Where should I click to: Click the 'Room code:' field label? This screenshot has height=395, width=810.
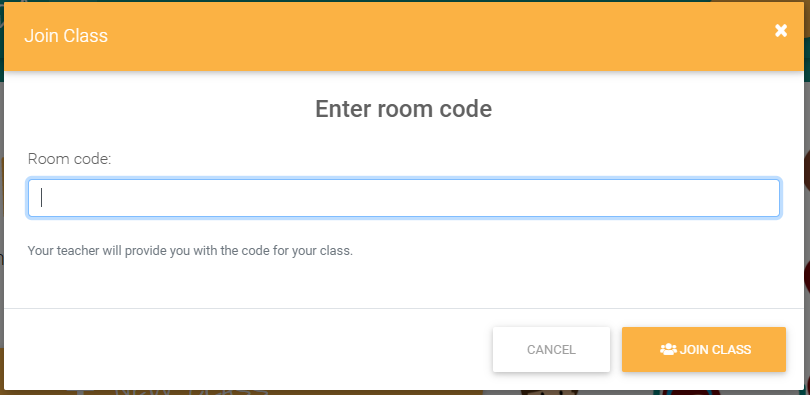point(70,159)
